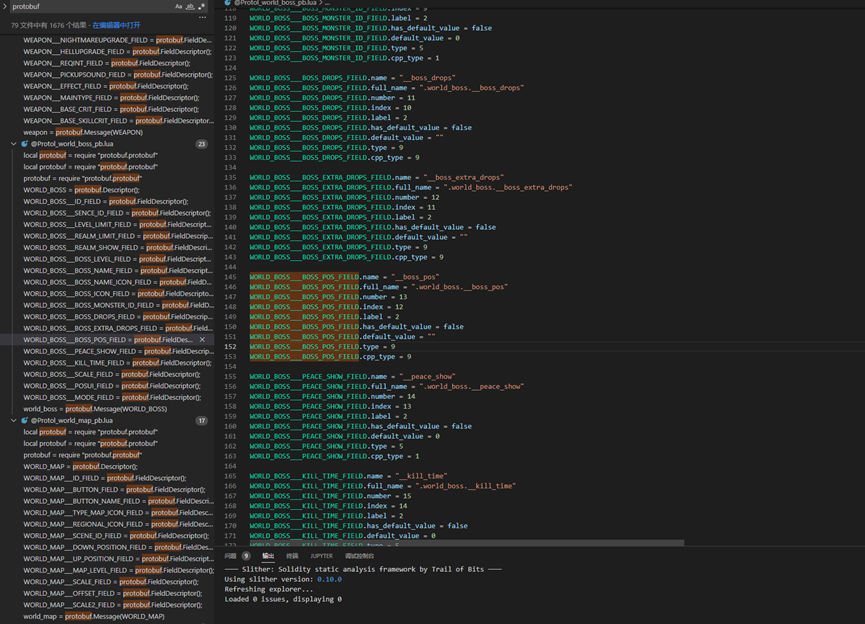The height and width of the screenshot is (624, 865).
Task: Click Lua file icon of @Protol_world_map_pb.lua
Action: (25, 421)
